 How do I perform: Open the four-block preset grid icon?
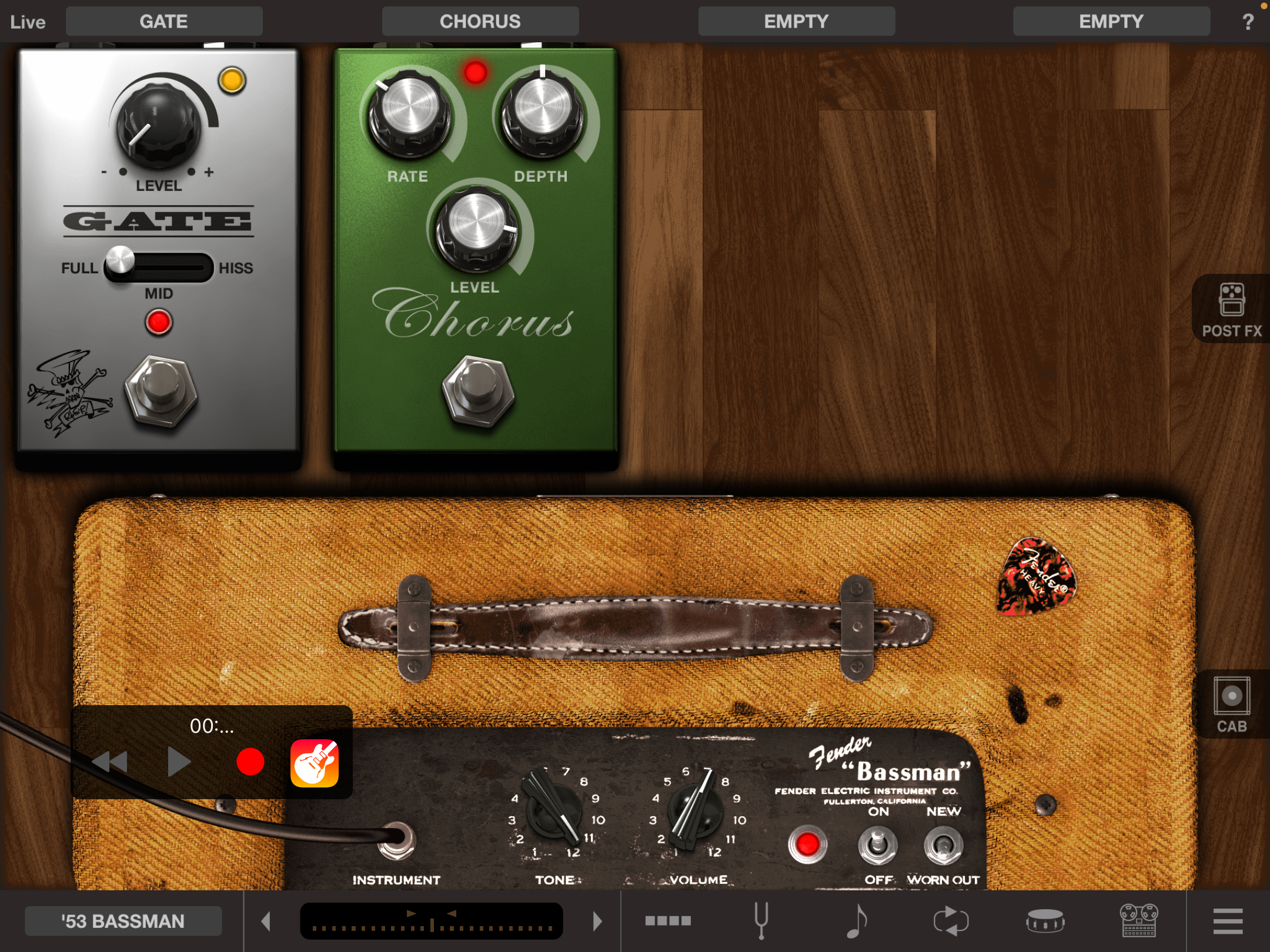tap(668, 920)
